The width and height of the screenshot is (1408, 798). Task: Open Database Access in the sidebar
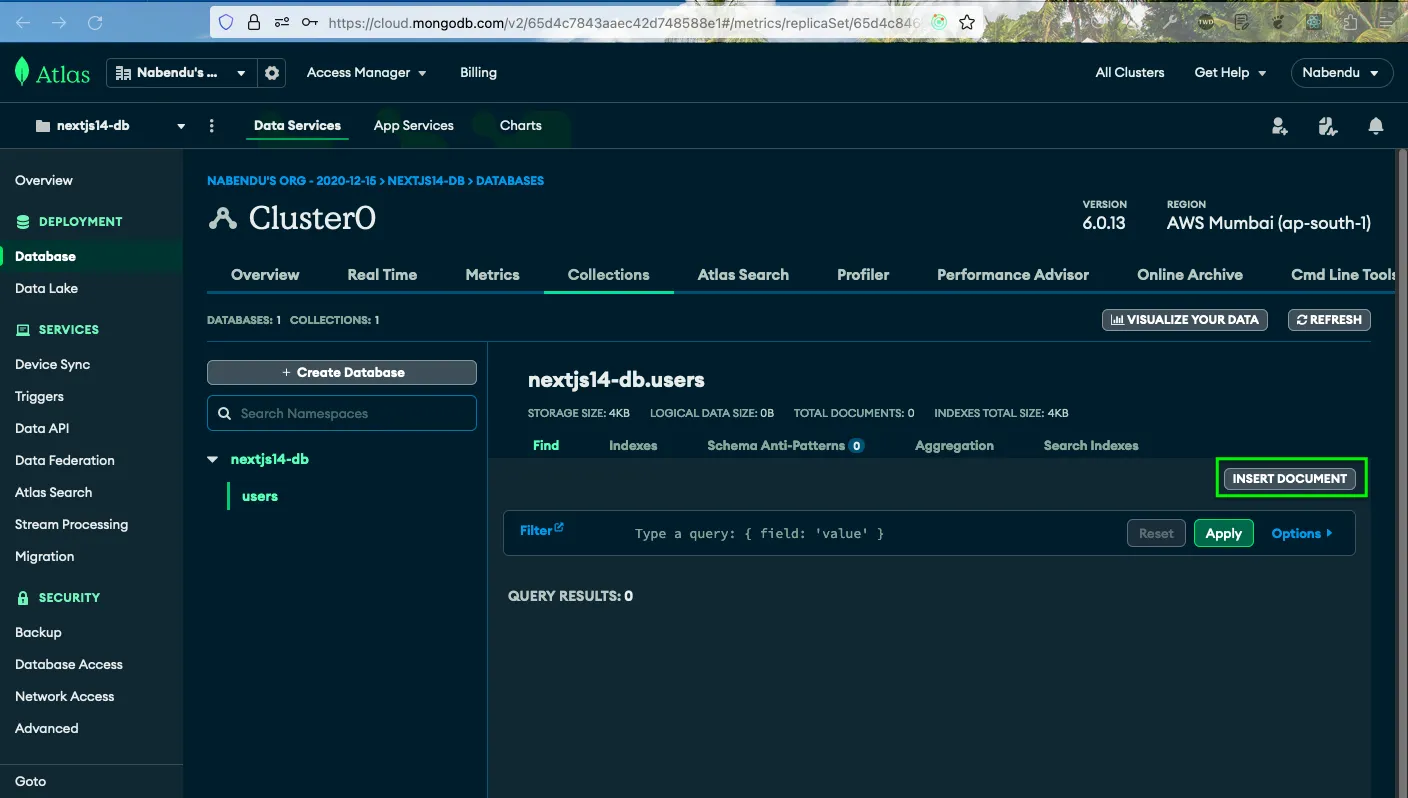point(69,664)
